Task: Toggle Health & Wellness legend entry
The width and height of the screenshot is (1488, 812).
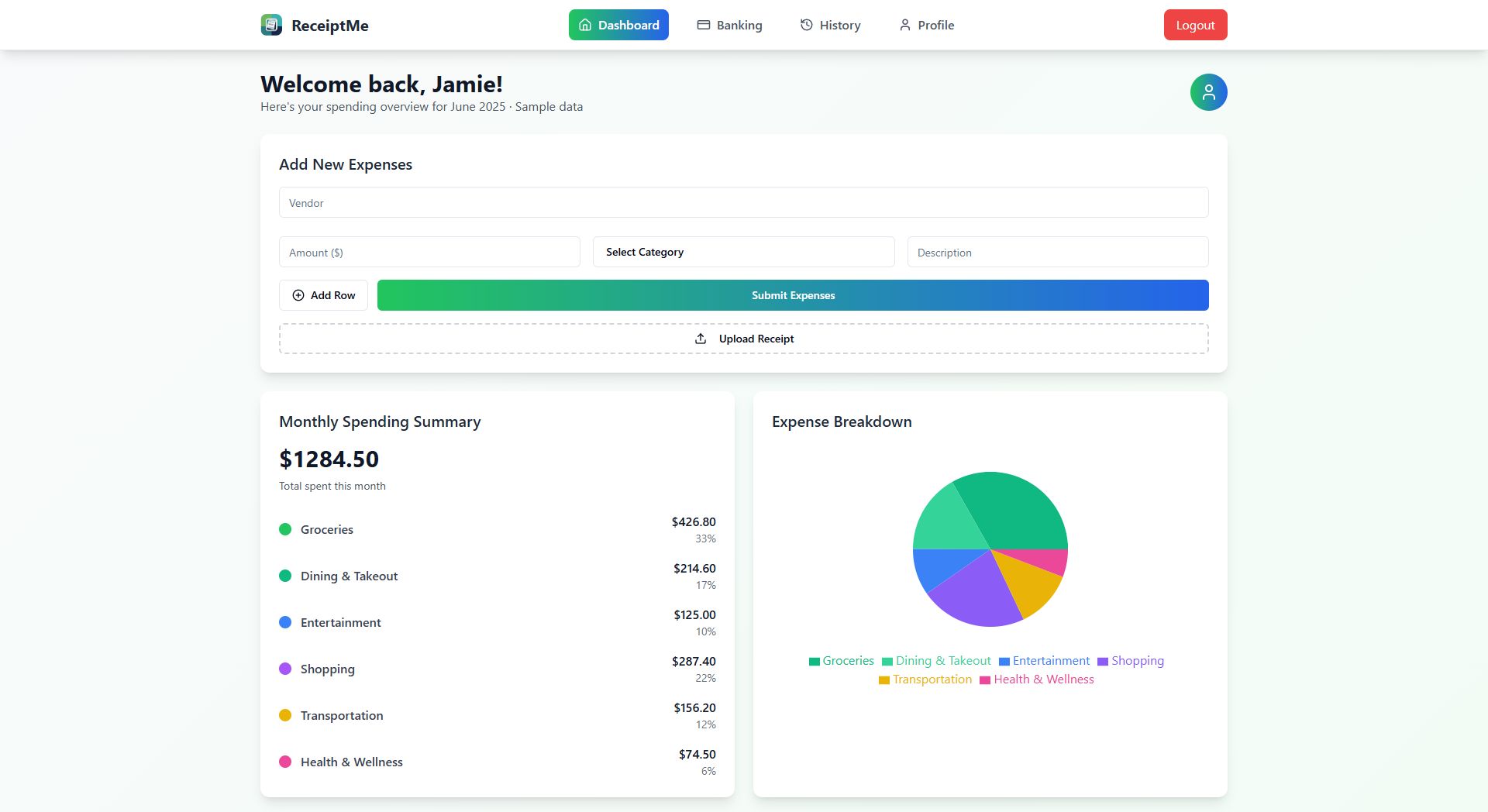Action: click(1037, 680)
